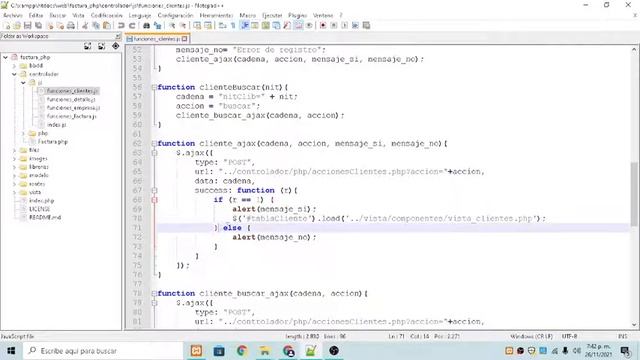Fold the clienteBuscar function at line 56
640x360 pixels.
pos(154,87)
